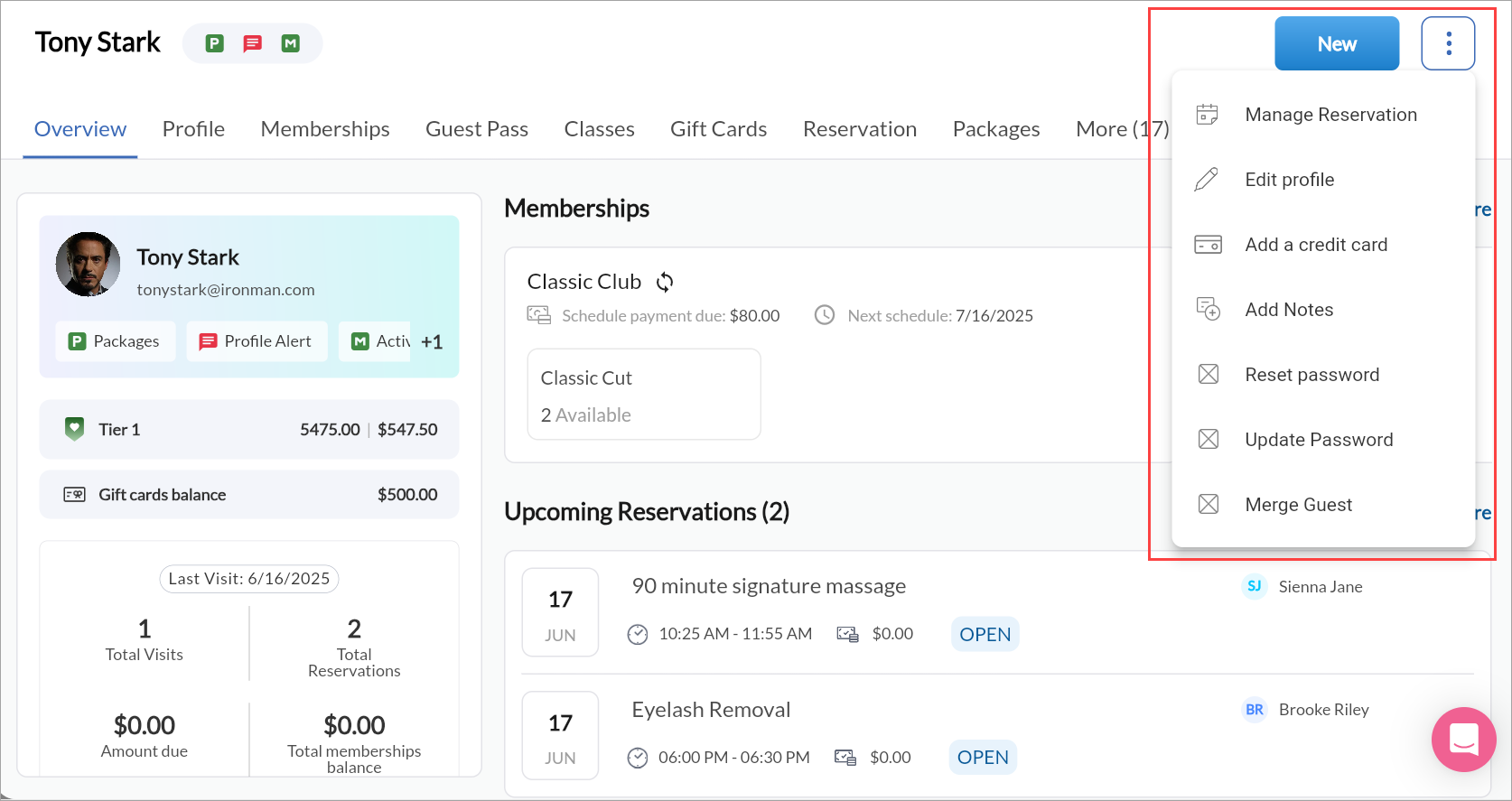1512x801 pixels.
Task: Click the icon beside Merge Guest
Action: coord(1209,504)
